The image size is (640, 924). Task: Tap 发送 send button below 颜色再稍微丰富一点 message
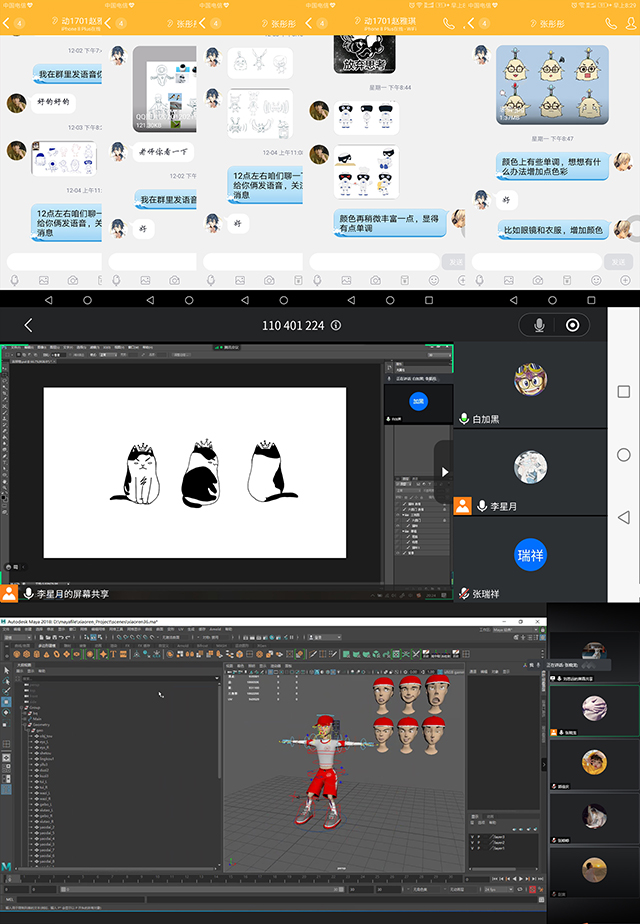454,261
